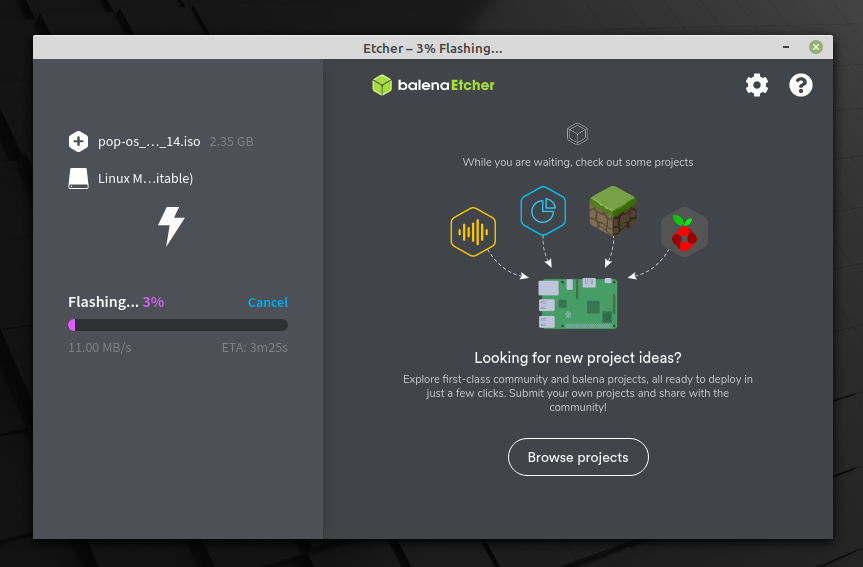Screen dimensions: 863x567
Task: Click the Browse projects button
Action: click(x=578, y=457)
